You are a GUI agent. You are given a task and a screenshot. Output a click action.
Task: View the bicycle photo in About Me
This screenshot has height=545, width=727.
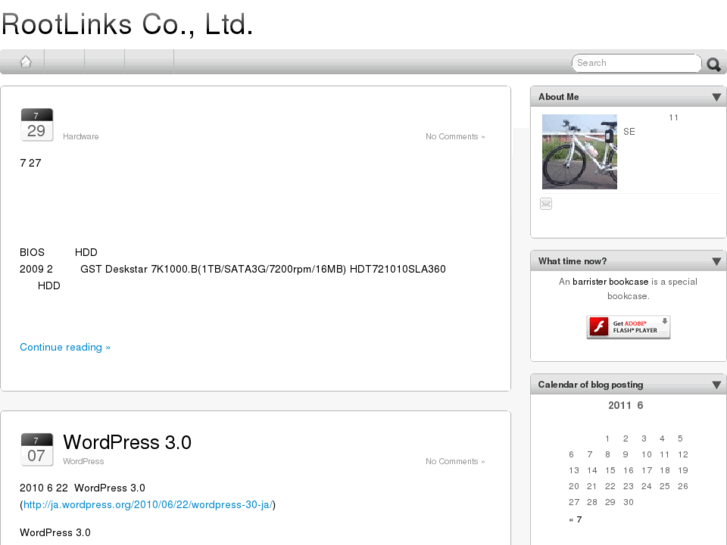pyautogui.click(x=580, y=152)
